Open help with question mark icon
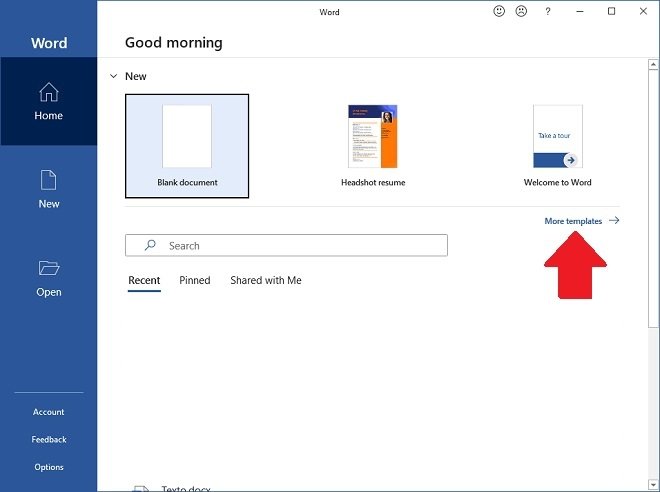 547,12
